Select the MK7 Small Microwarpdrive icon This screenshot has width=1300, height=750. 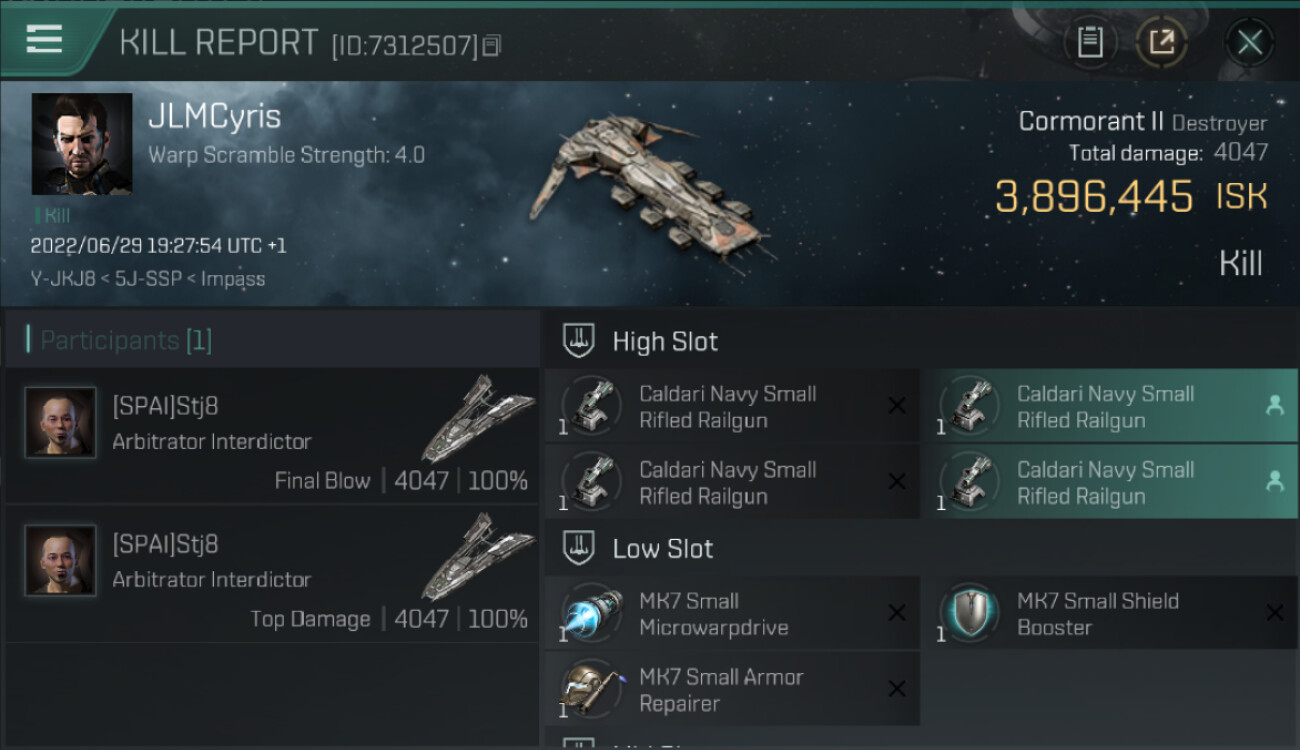(592, 613)
